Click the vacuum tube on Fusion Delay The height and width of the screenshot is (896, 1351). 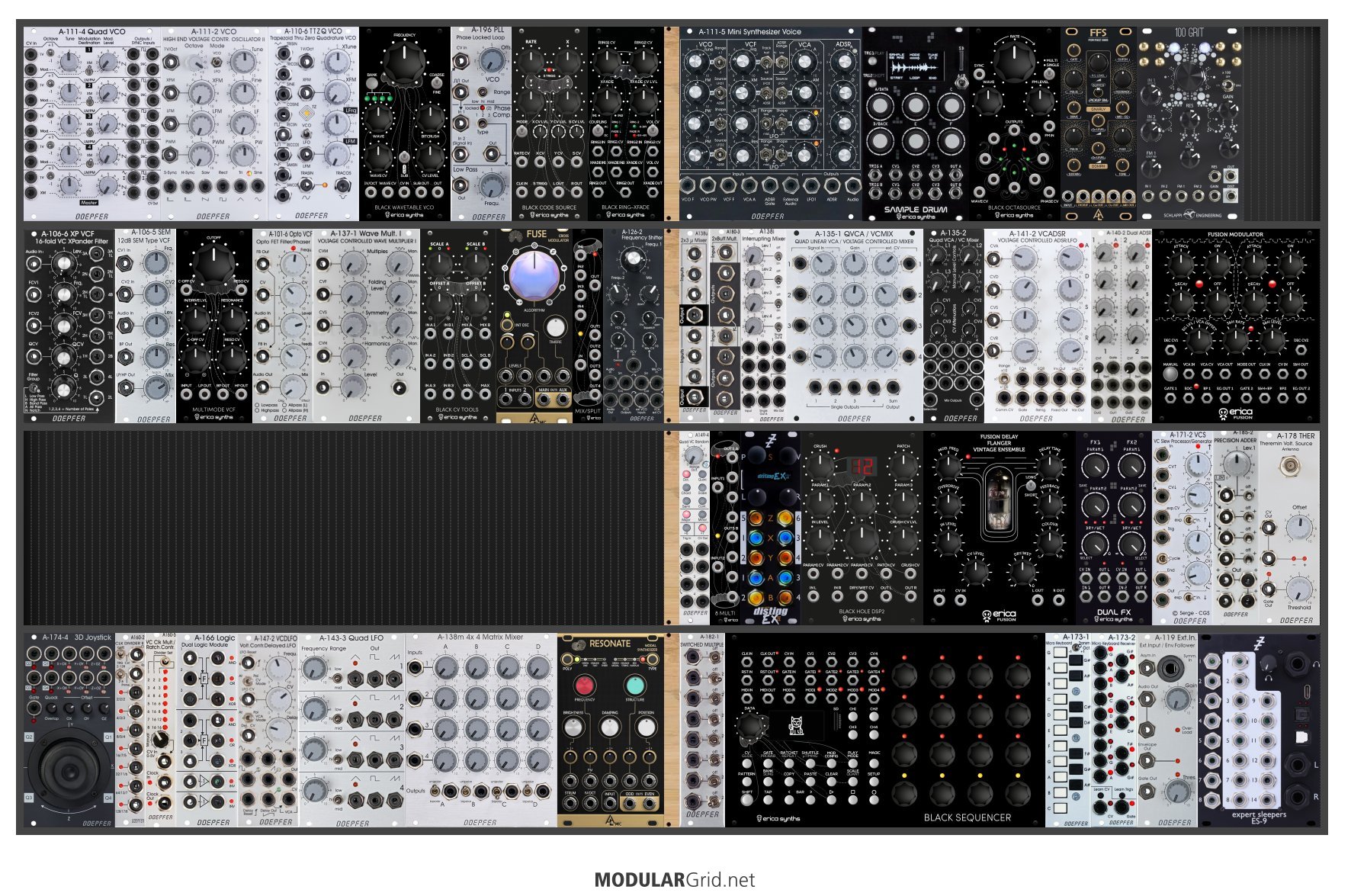click(x=998, y=499)
